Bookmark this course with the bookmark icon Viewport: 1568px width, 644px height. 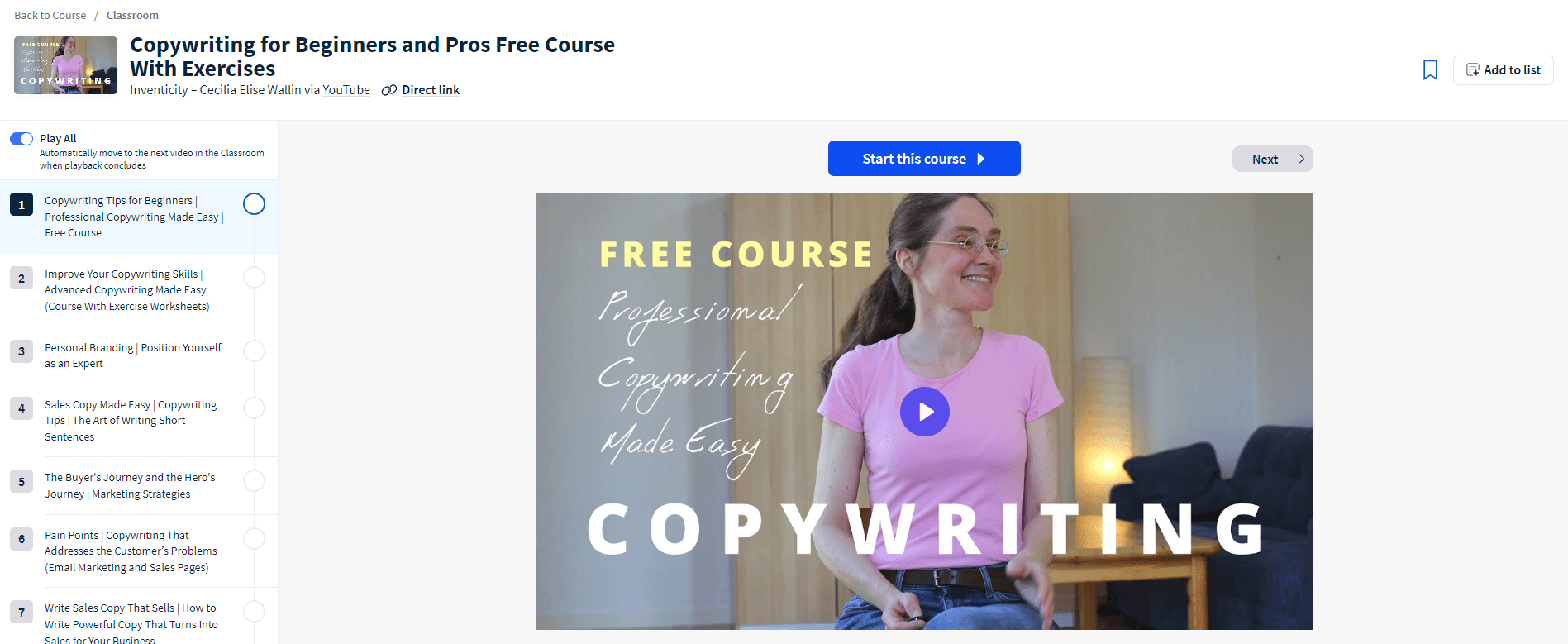pyautogui.click(x=1430, y=70)
